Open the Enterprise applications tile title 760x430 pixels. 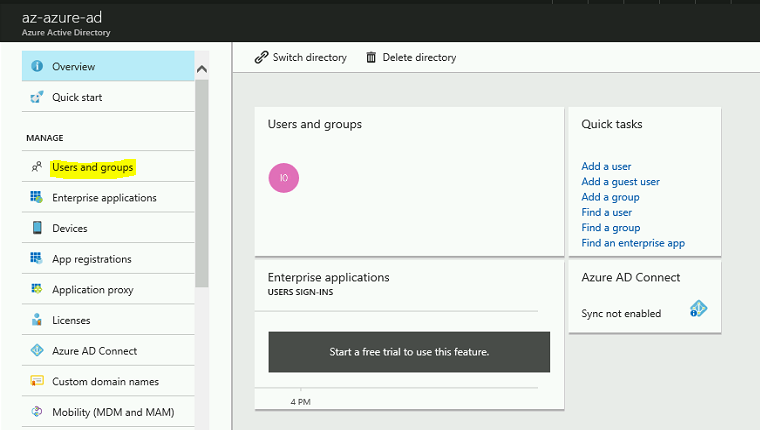click(x=329, y=277)
